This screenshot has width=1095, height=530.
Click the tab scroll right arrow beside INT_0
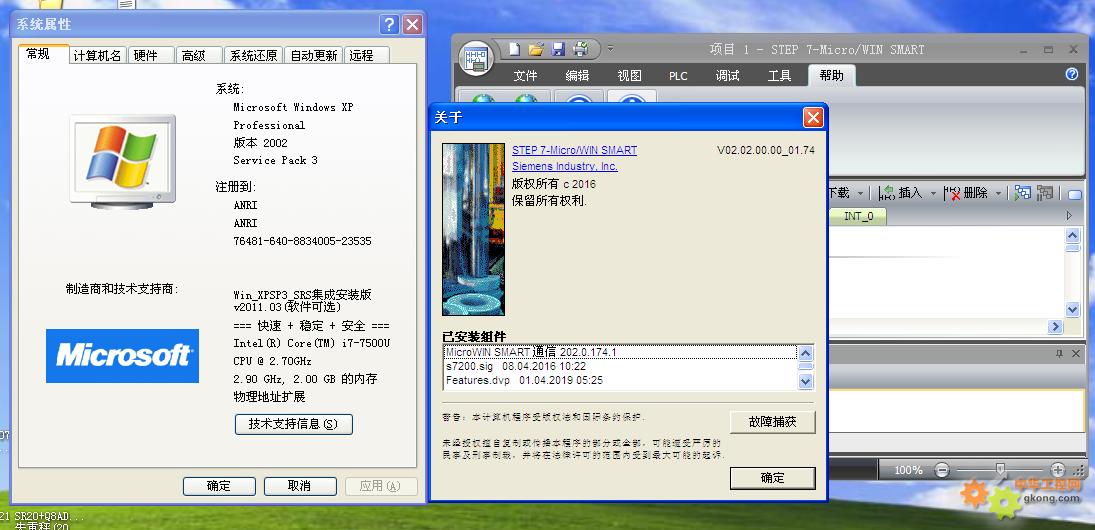pyautogui.click(x=1069, y=216)
